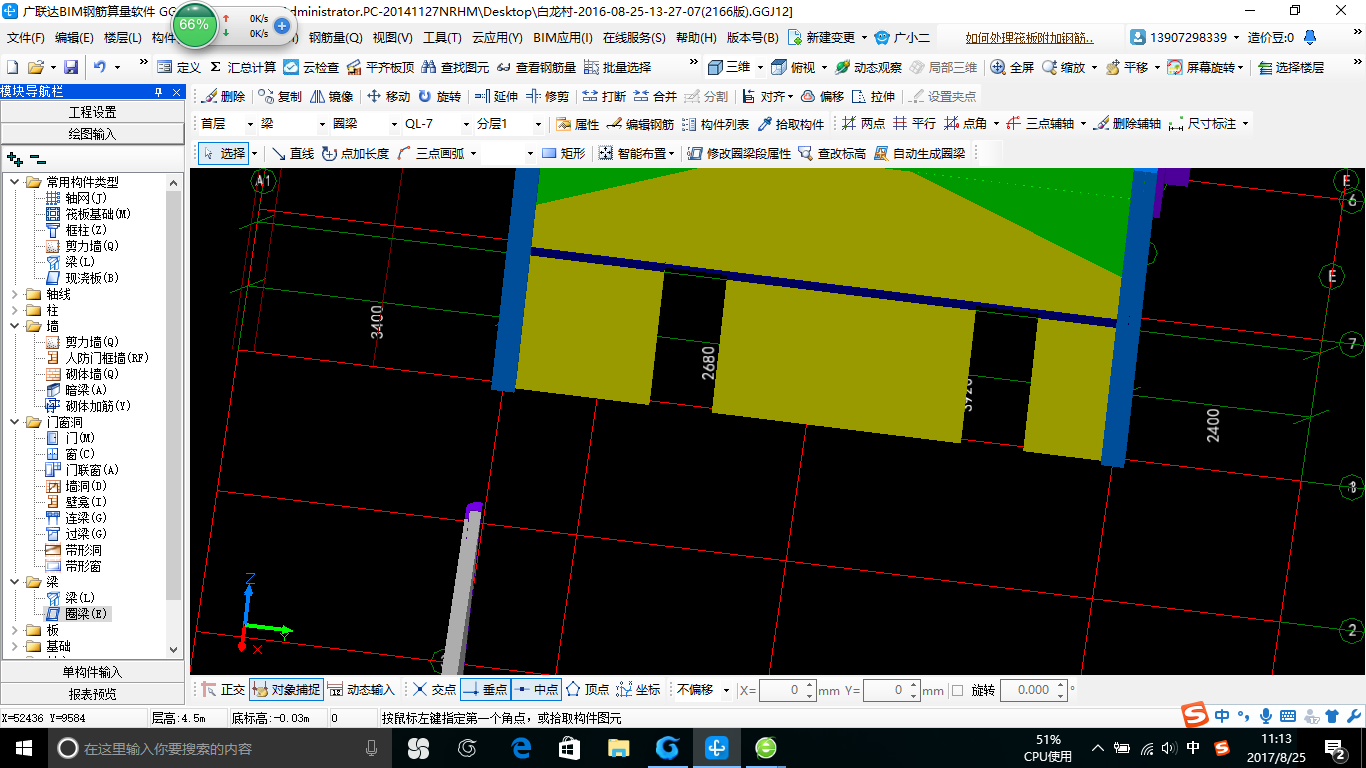The width and height of the screenshot is (1366, 768).
Task: Toggle 交点 intersection snap
Action: coord(435,689)
